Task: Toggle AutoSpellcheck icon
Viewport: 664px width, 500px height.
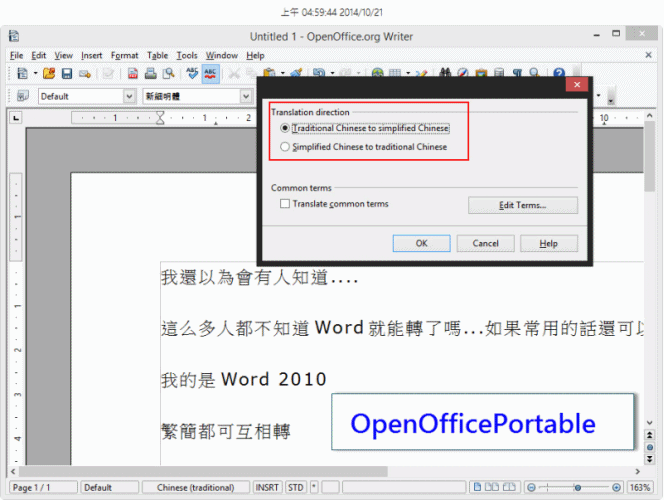Action: pyautogui.click(x=210, y=74)
